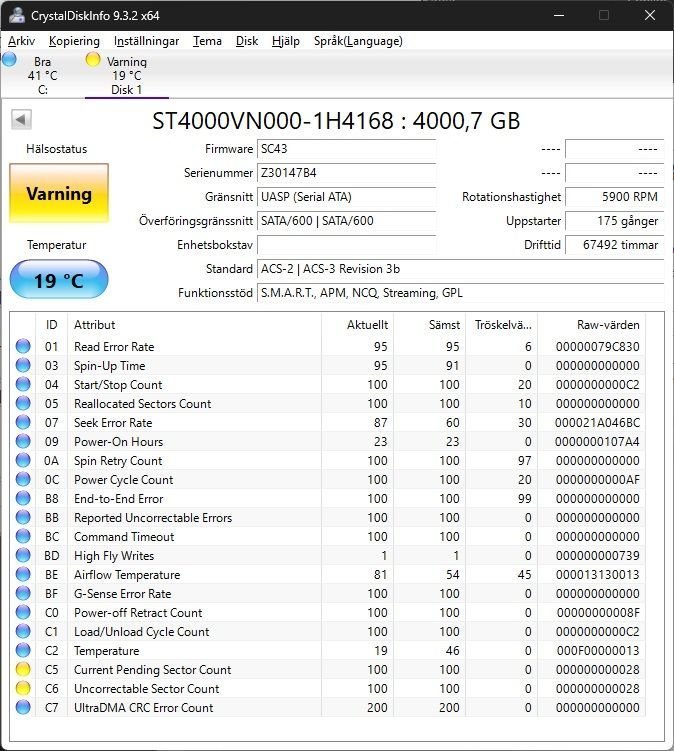Click blue status icon for Read Error Rate
Screen dimensions: 674x751
click(23, 347)
